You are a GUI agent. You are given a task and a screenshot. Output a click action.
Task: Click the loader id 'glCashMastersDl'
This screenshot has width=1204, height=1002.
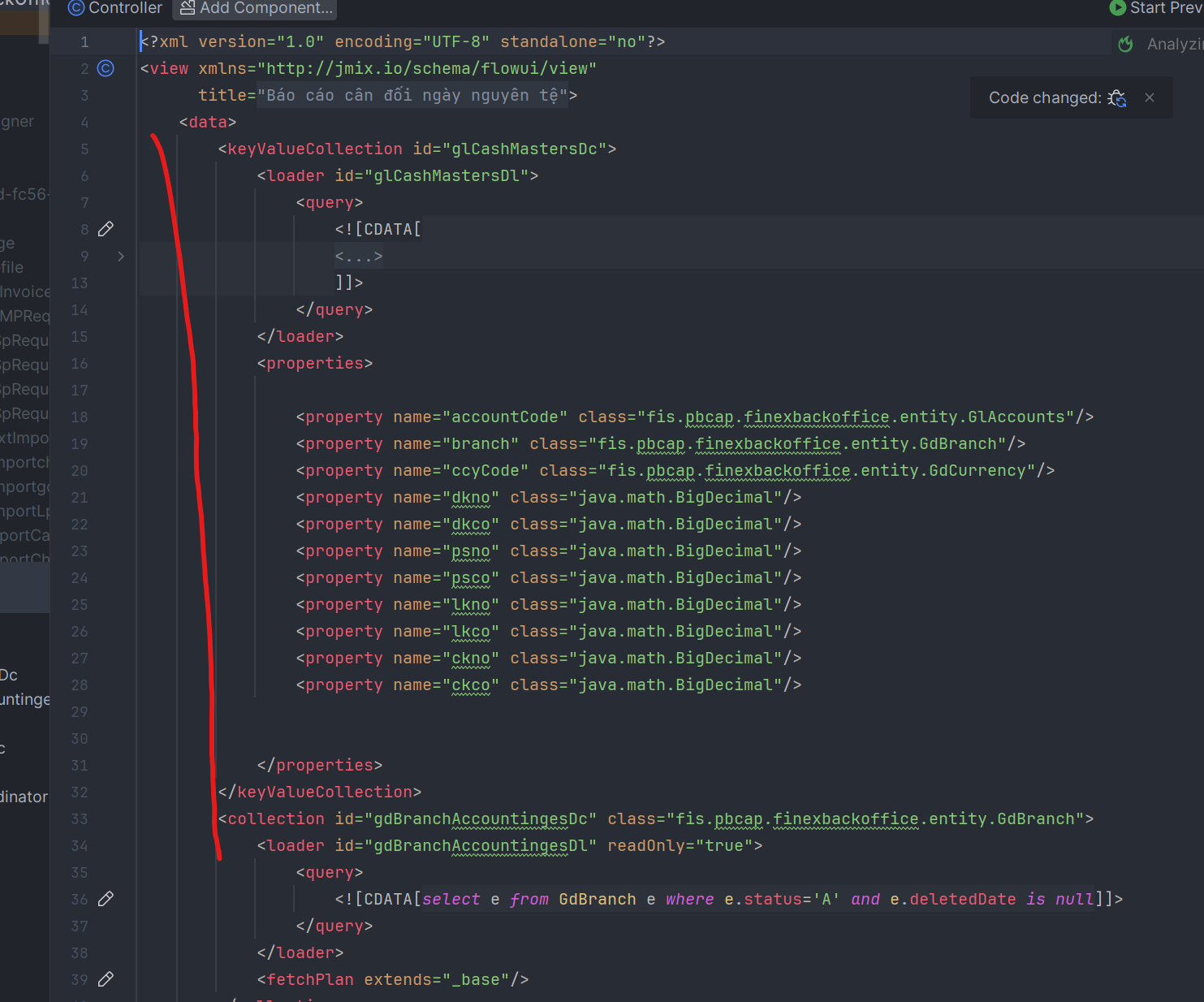447,175
